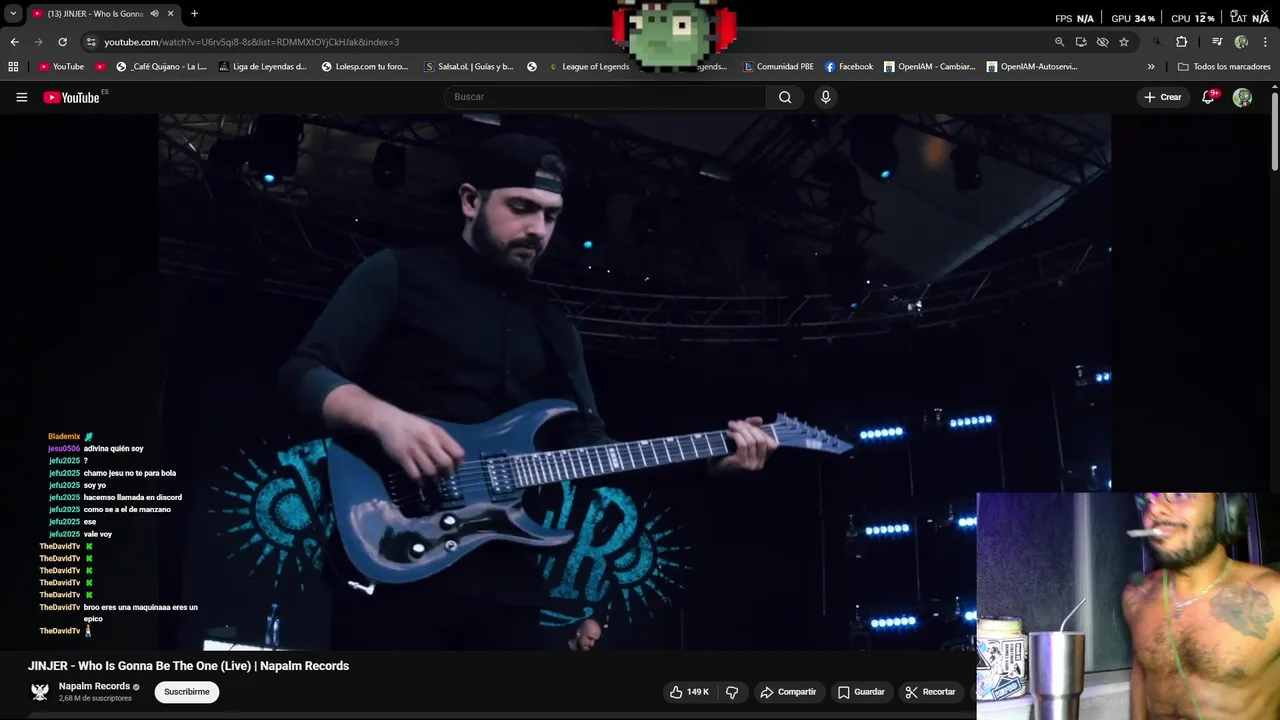Viewport: 1280px width, 720px height.
Task: Open the zoom magnifier in address bar
Action: 1059,42
